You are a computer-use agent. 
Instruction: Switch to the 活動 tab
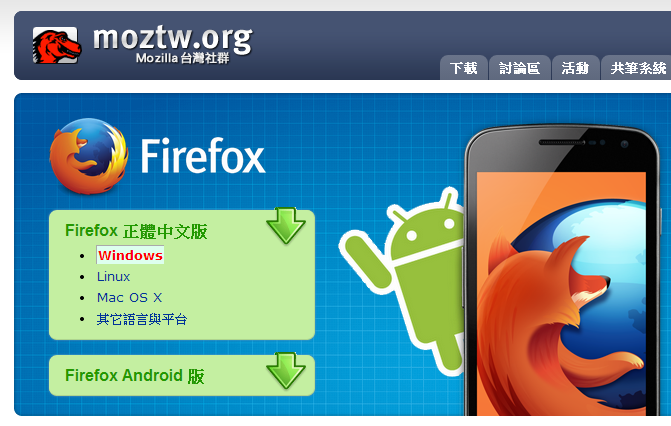point(575,68)
